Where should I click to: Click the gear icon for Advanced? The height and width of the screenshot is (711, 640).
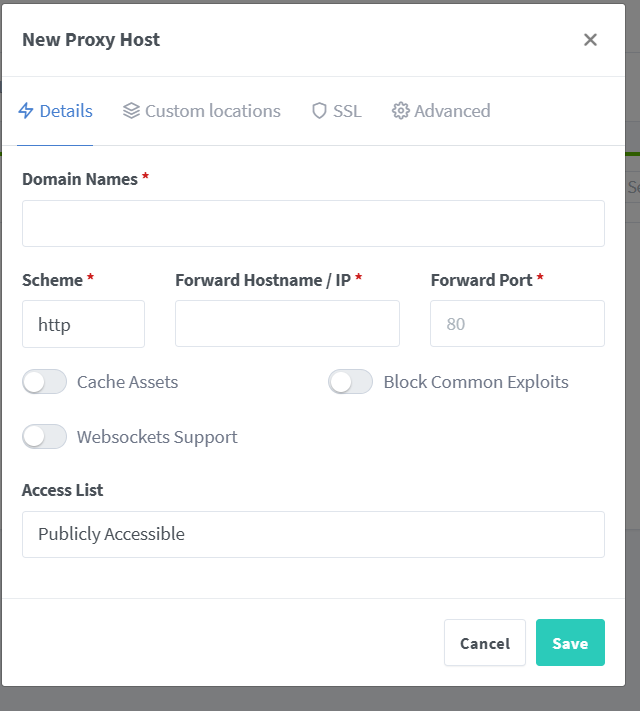(401, 111)
